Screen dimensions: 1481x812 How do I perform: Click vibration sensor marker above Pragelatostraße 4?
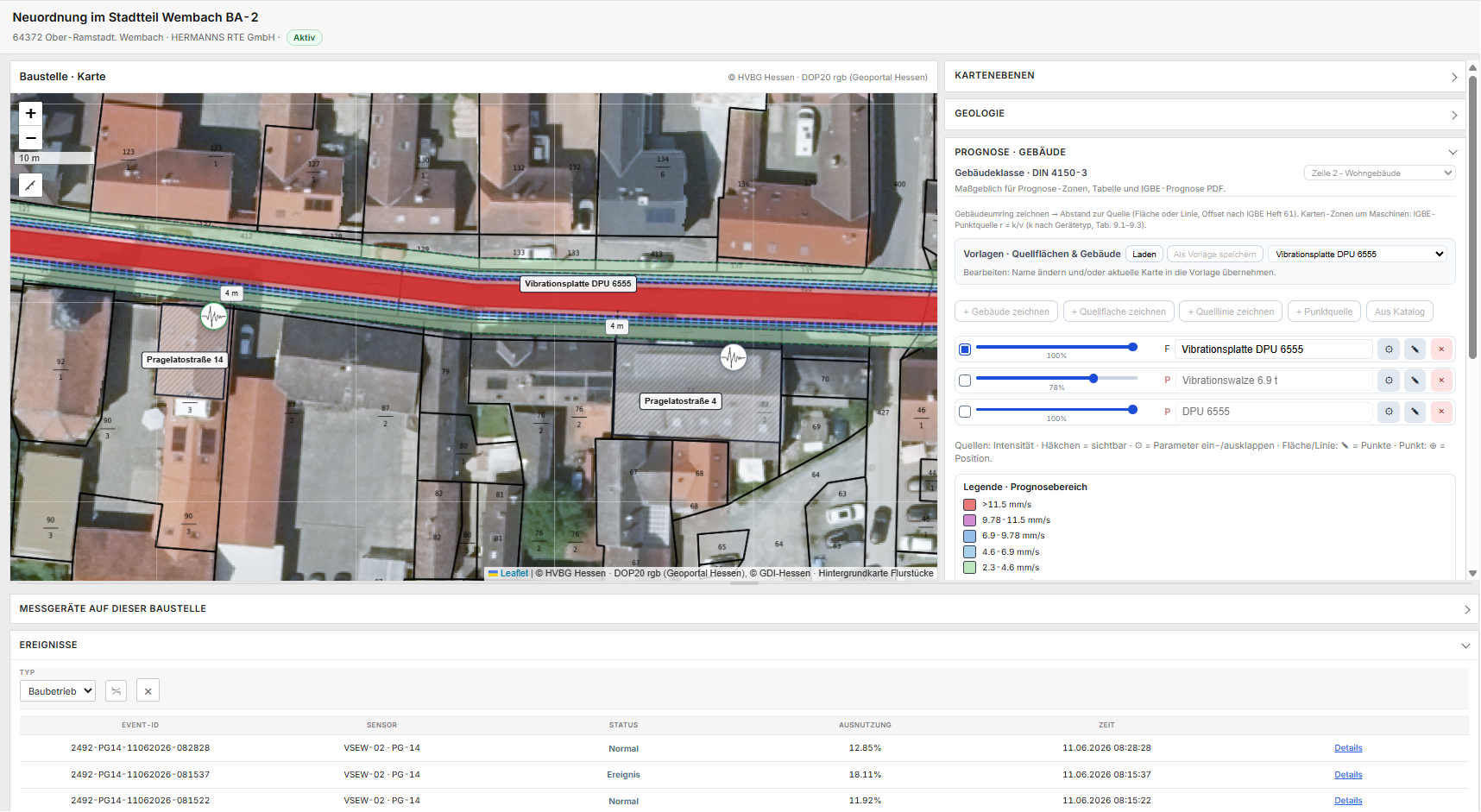[733, 356]
